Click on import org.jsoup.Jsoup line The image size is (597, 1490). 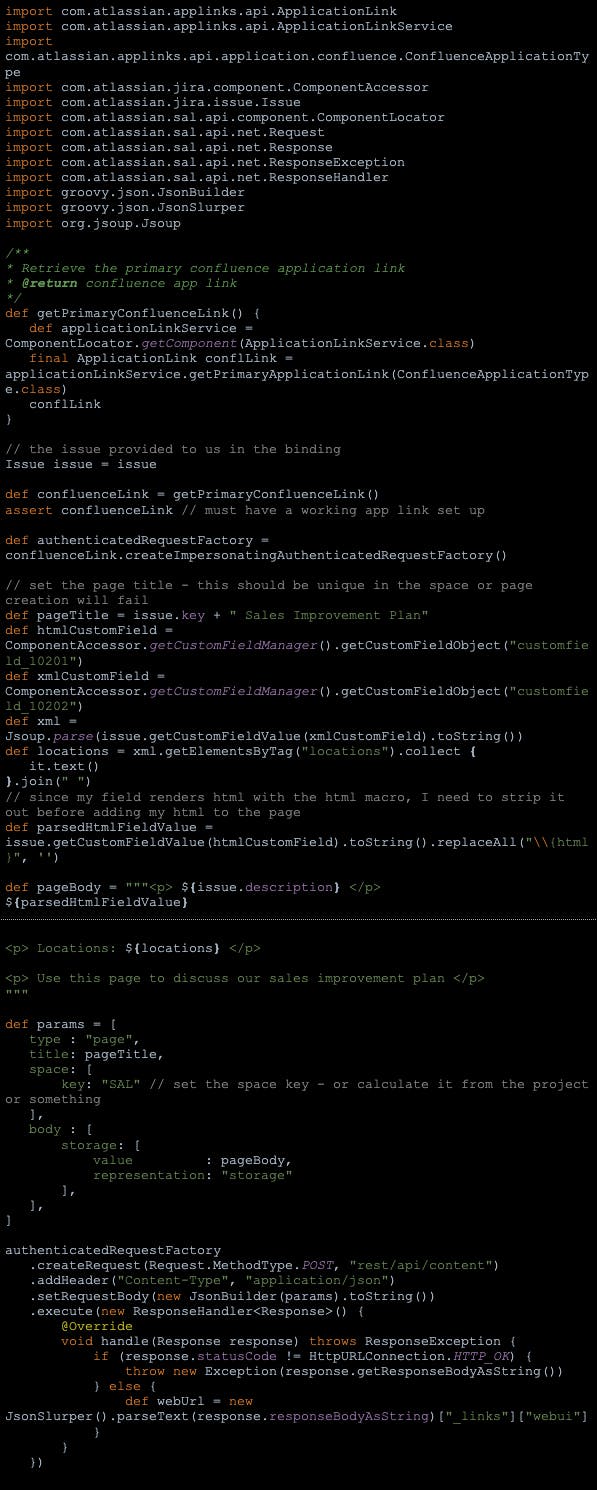point(93,222)
